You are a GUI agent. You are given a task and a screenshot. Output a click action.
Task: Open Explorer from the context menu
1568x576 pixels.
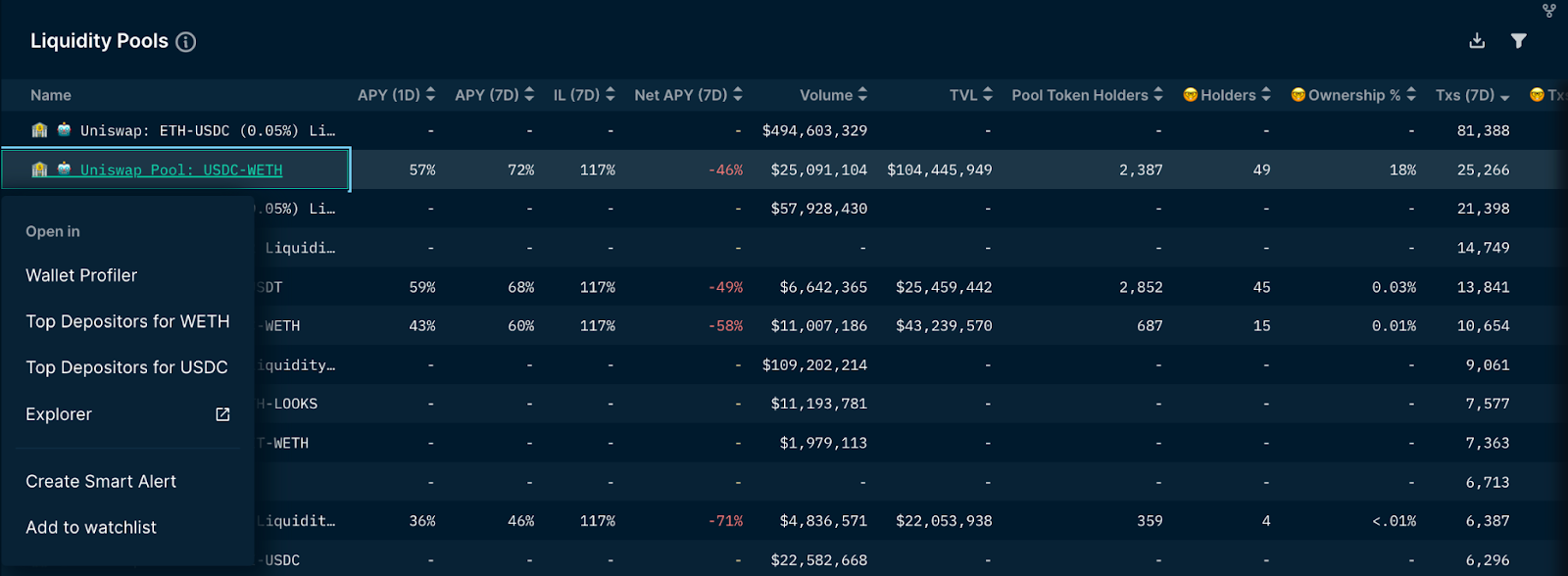point(59,414)
